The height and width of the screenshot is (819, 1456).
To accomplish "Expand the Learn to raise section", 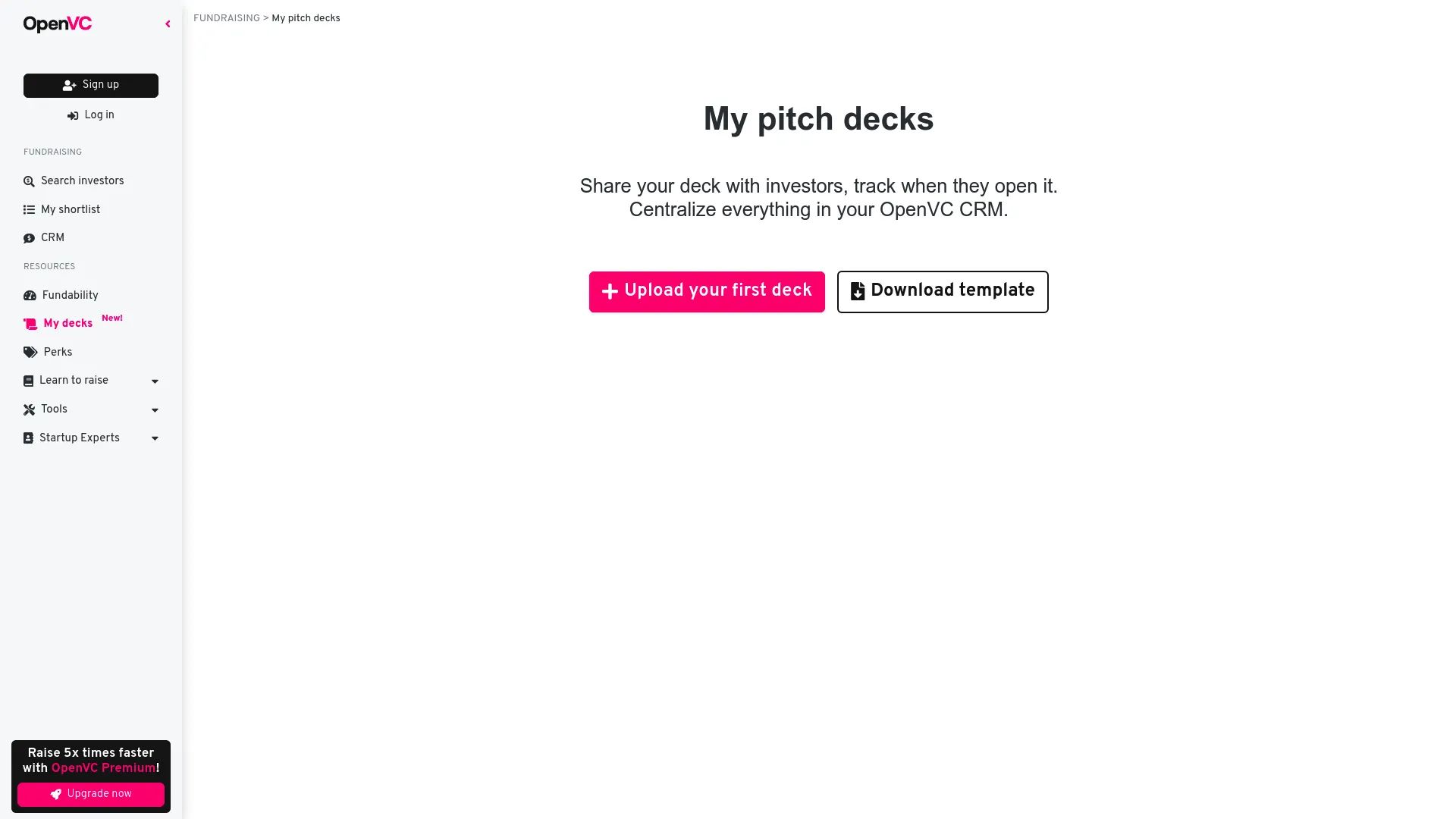I will pyautogui.click(x=90, y=380).
